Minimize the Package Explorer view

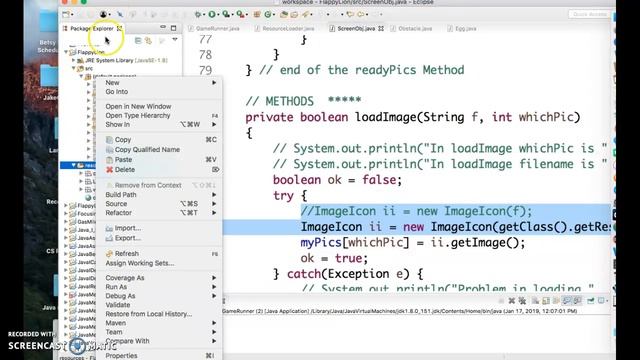tap(163, 27)
